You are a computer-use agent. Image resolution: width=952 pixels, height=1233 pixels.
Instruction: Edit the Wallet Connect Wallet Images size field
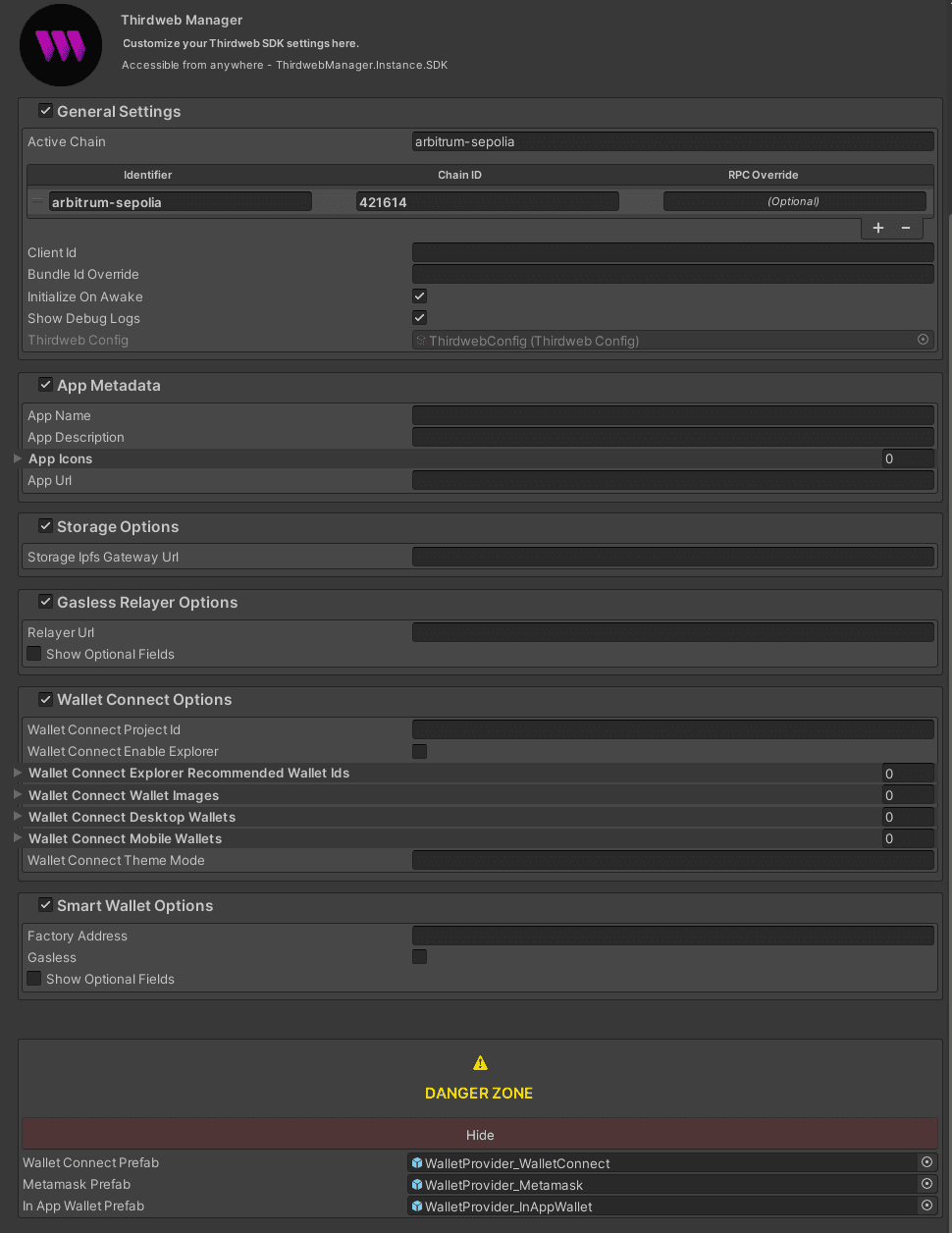click(x=908, y=795)
